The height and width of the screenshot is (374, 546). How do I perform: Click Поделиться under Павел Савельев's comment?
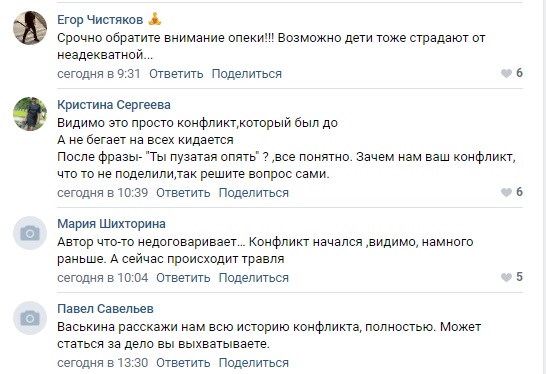coord(254,363)
